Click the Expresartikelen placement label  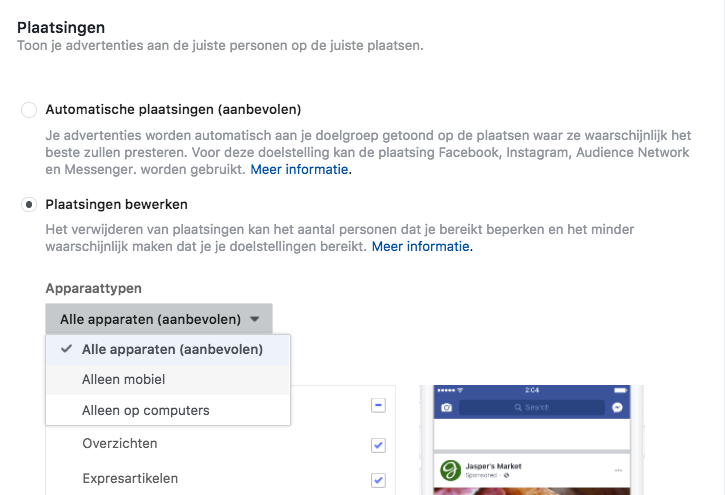pos(130,479)
